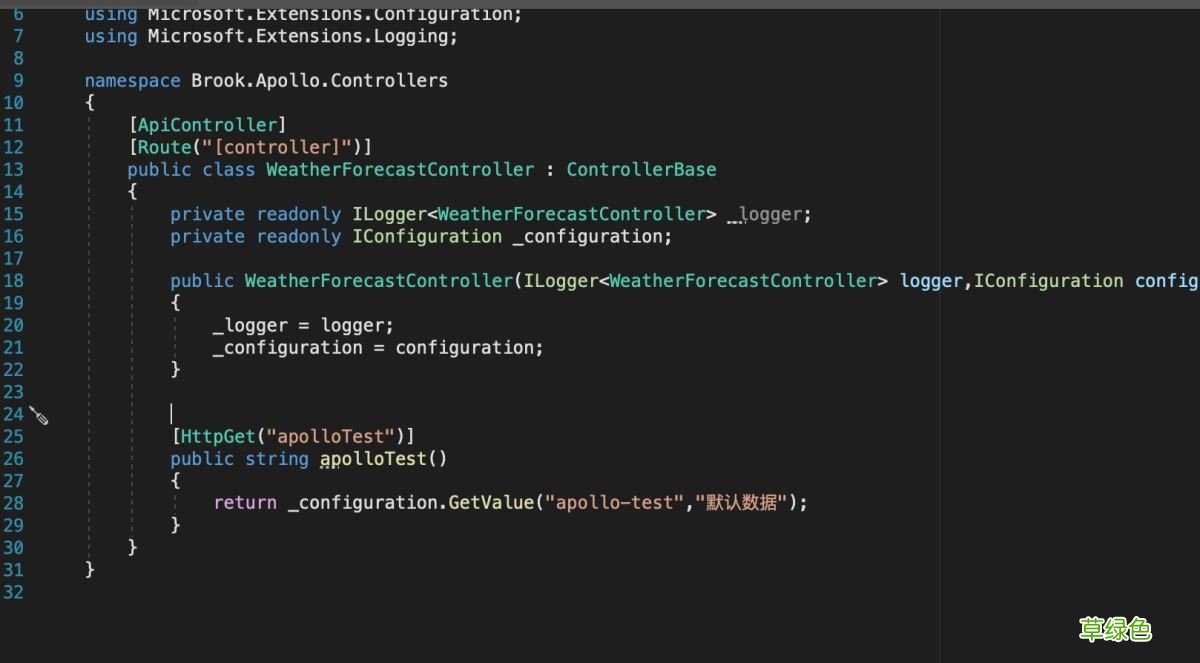Select the ILogger generic type on line 15
This screenshot has width=1200, height=663.
390,214
